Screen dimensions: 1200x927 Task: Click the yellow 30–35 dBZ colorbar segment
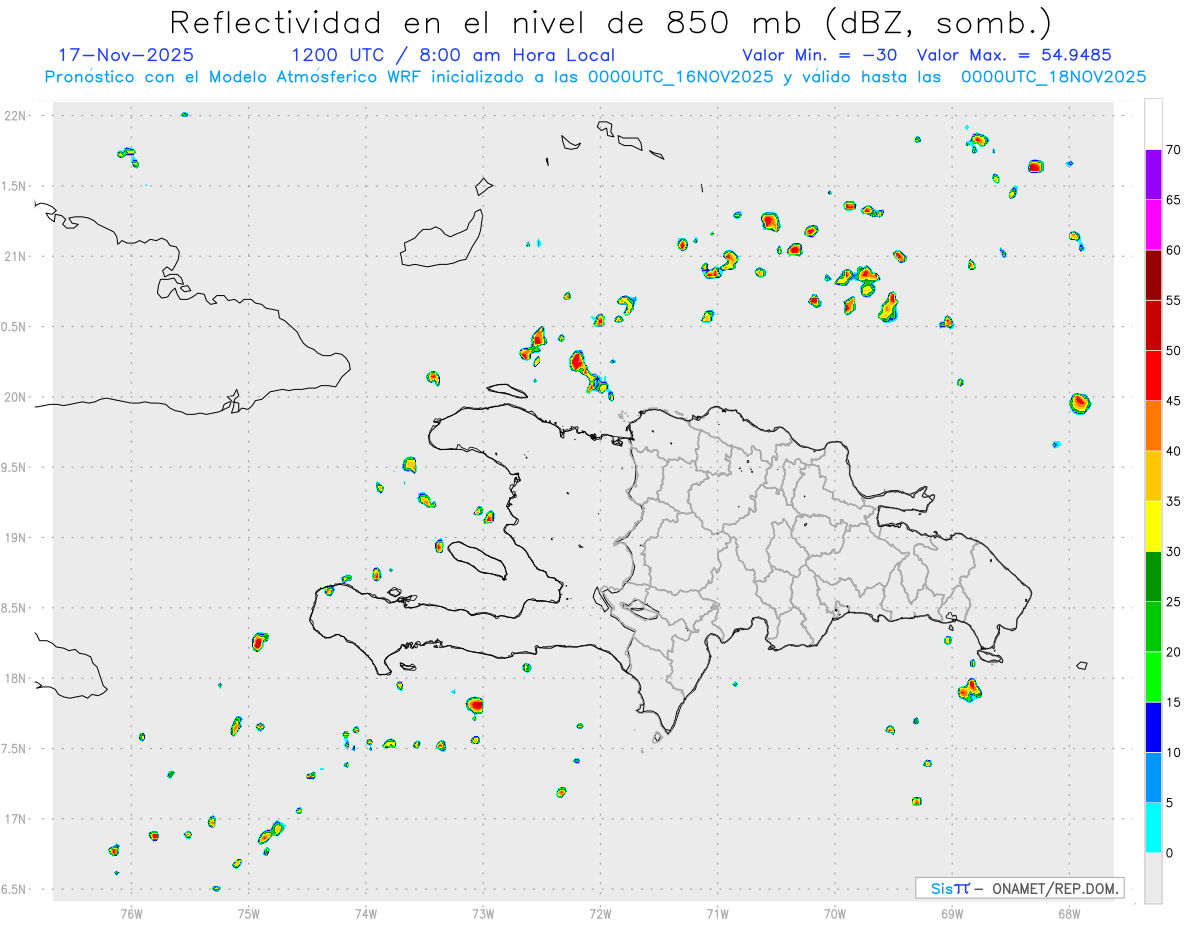pos(1153,526)
